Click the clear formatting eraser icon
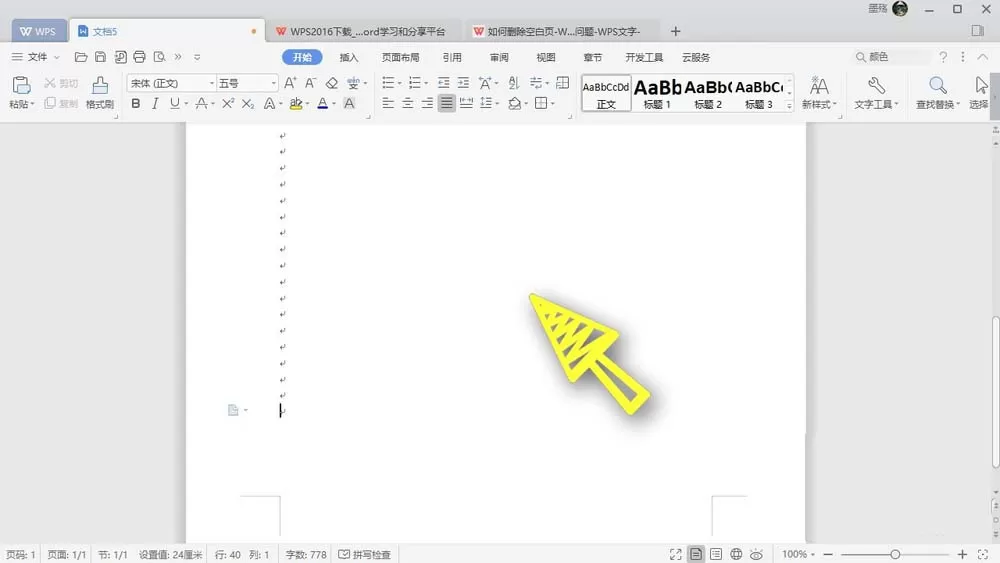Image resolution: width=1000 pixels, height=563 pixels. (x=332, y=83)
